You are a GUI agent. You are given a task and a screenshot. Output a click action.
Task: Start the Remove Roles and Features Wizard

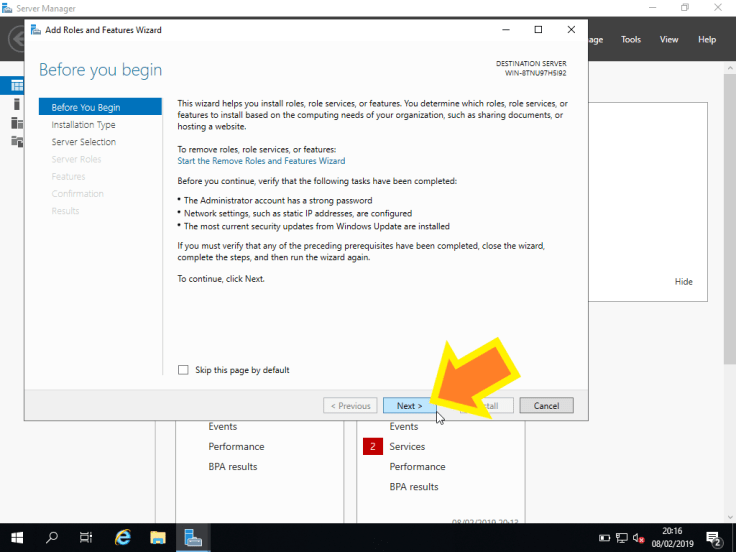tap(261, 161)
